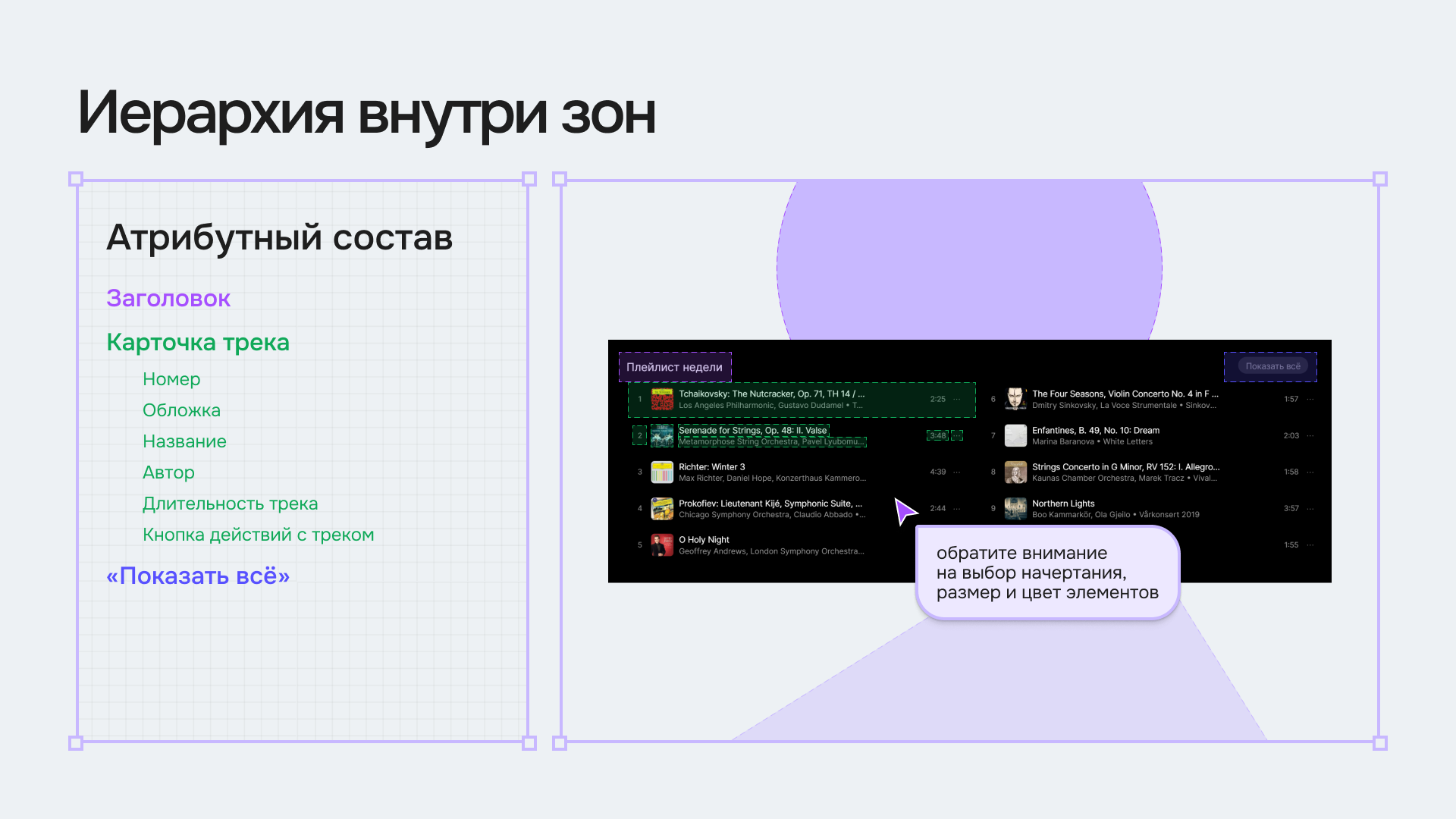Open track actions for The Nutcracker
This screenshot has height=819, width=1456.
[957, 398]
